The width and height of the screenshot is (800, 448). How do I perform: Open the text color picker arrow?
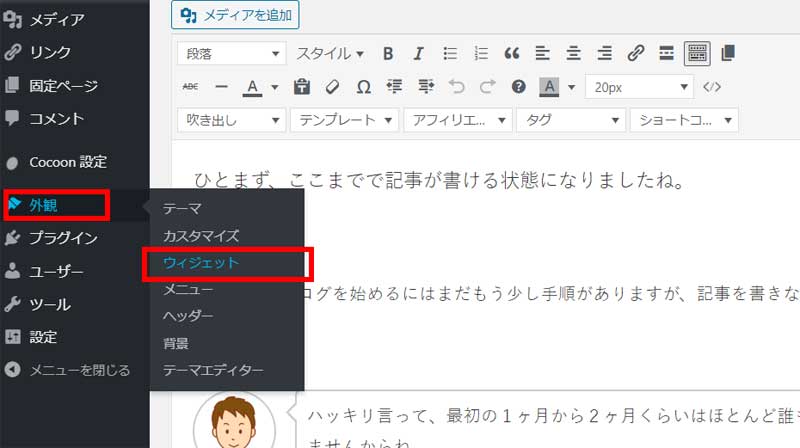point(273,87)
